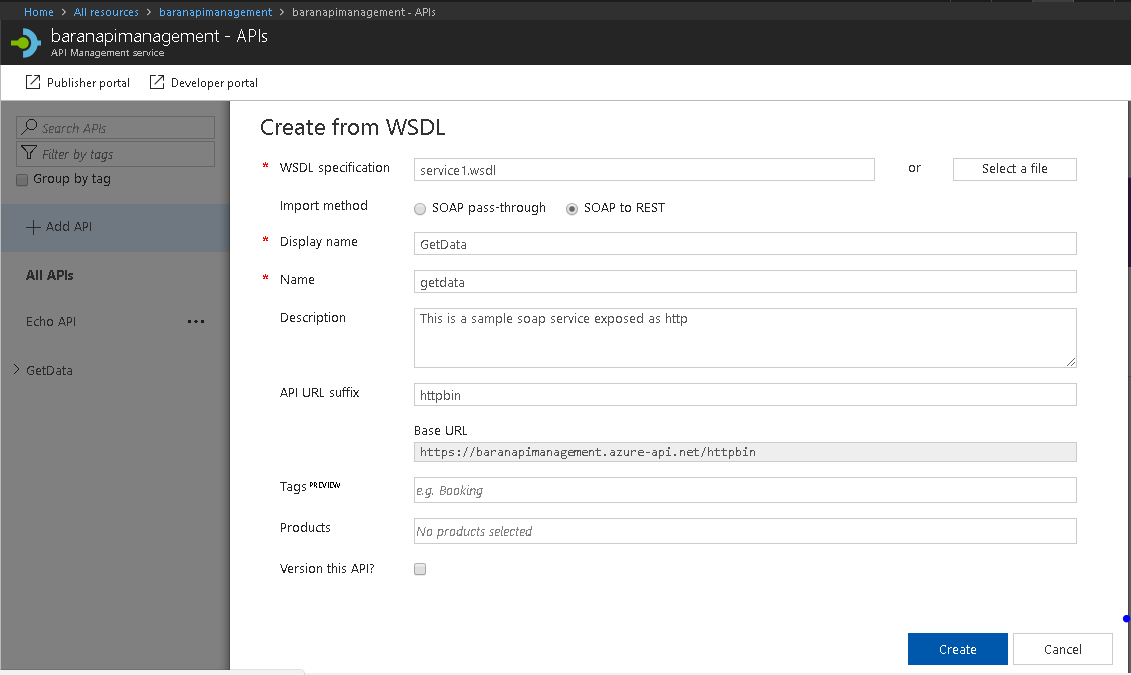Click the 'Tags' PREVIEW label

(310, 486)
